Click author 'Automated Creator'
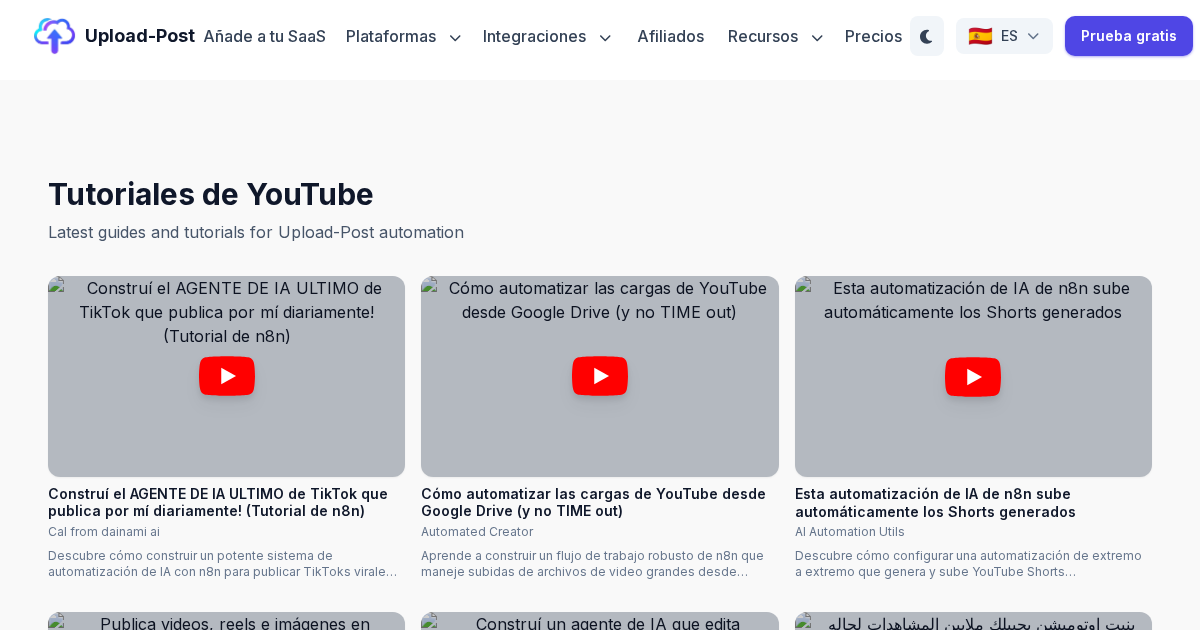 (477, 532)
